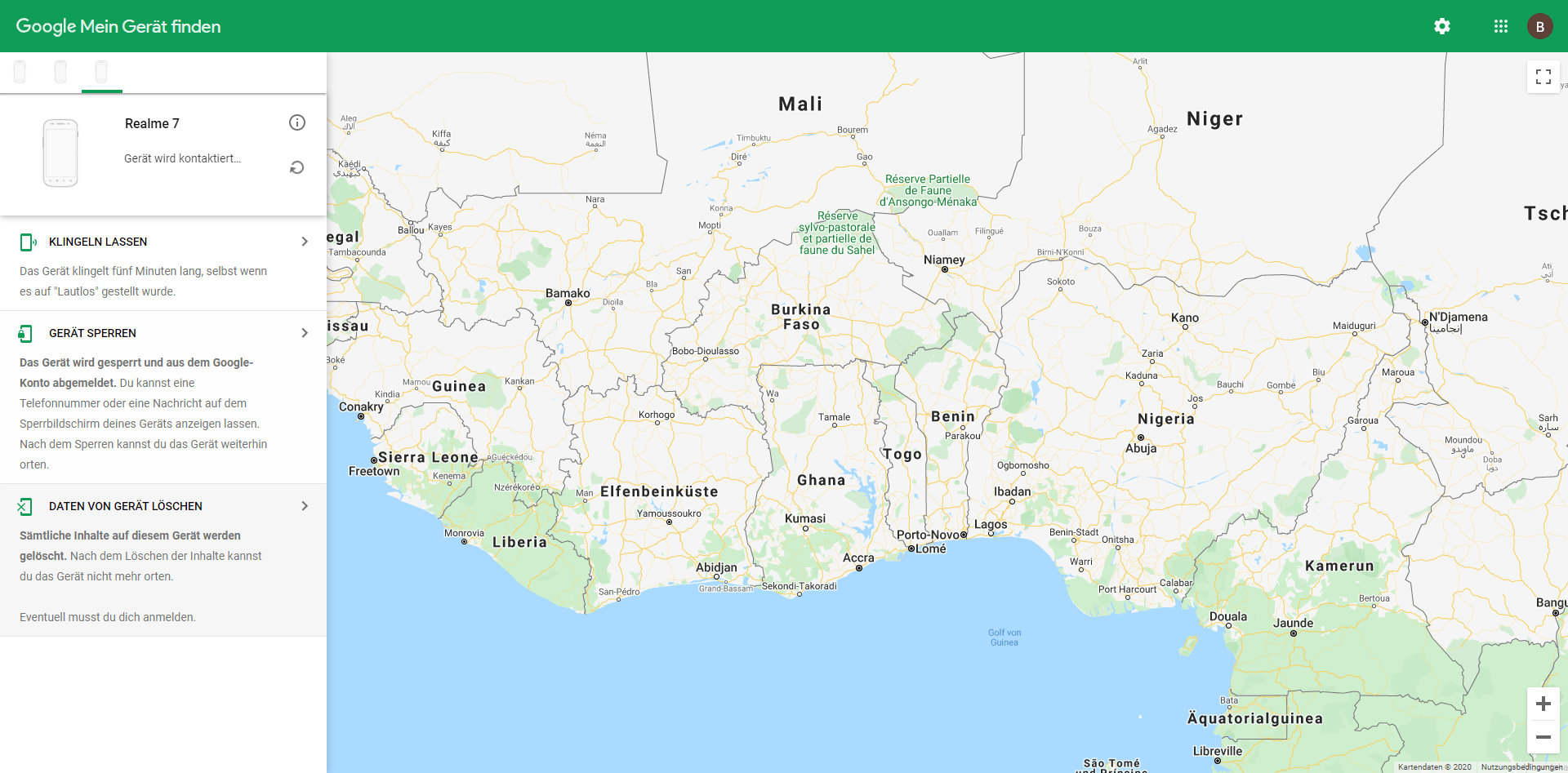The width and height of the screenshot is (1568, 773).
Task: Click the Gerät wird kontaktiert status text
Action: 182,158
